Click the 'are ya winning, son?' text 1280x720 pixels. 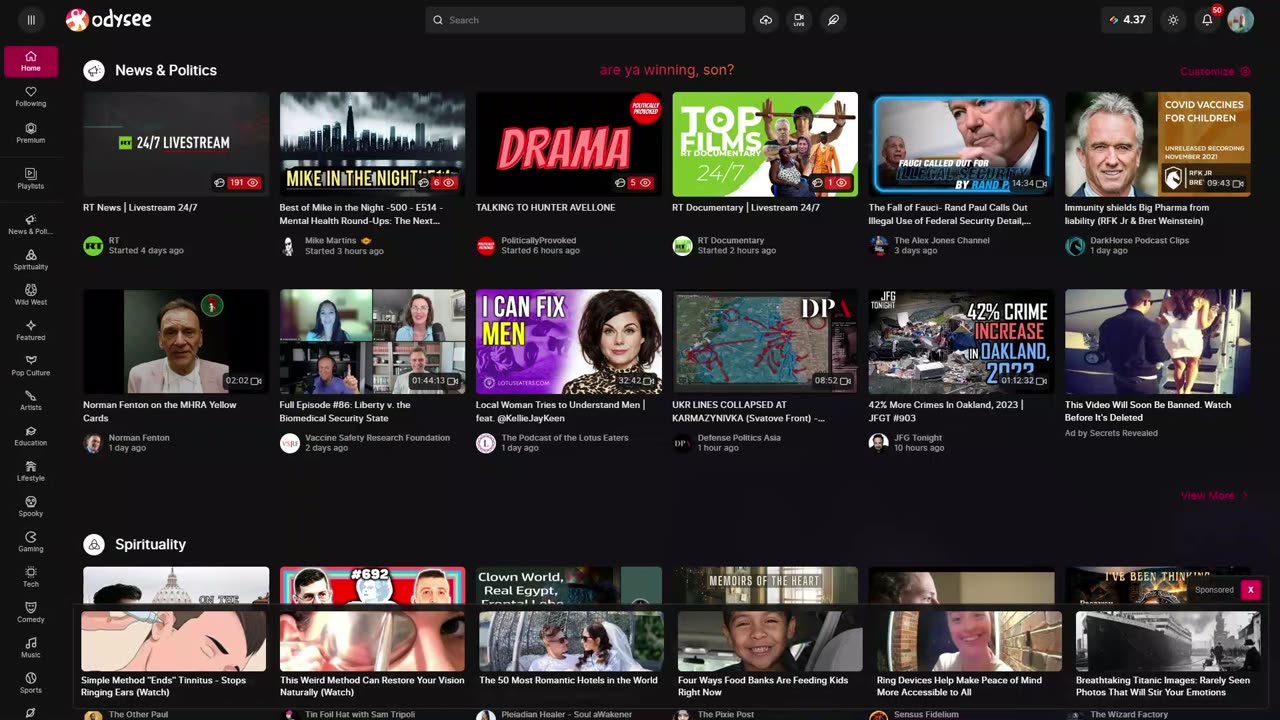[667, 70]
